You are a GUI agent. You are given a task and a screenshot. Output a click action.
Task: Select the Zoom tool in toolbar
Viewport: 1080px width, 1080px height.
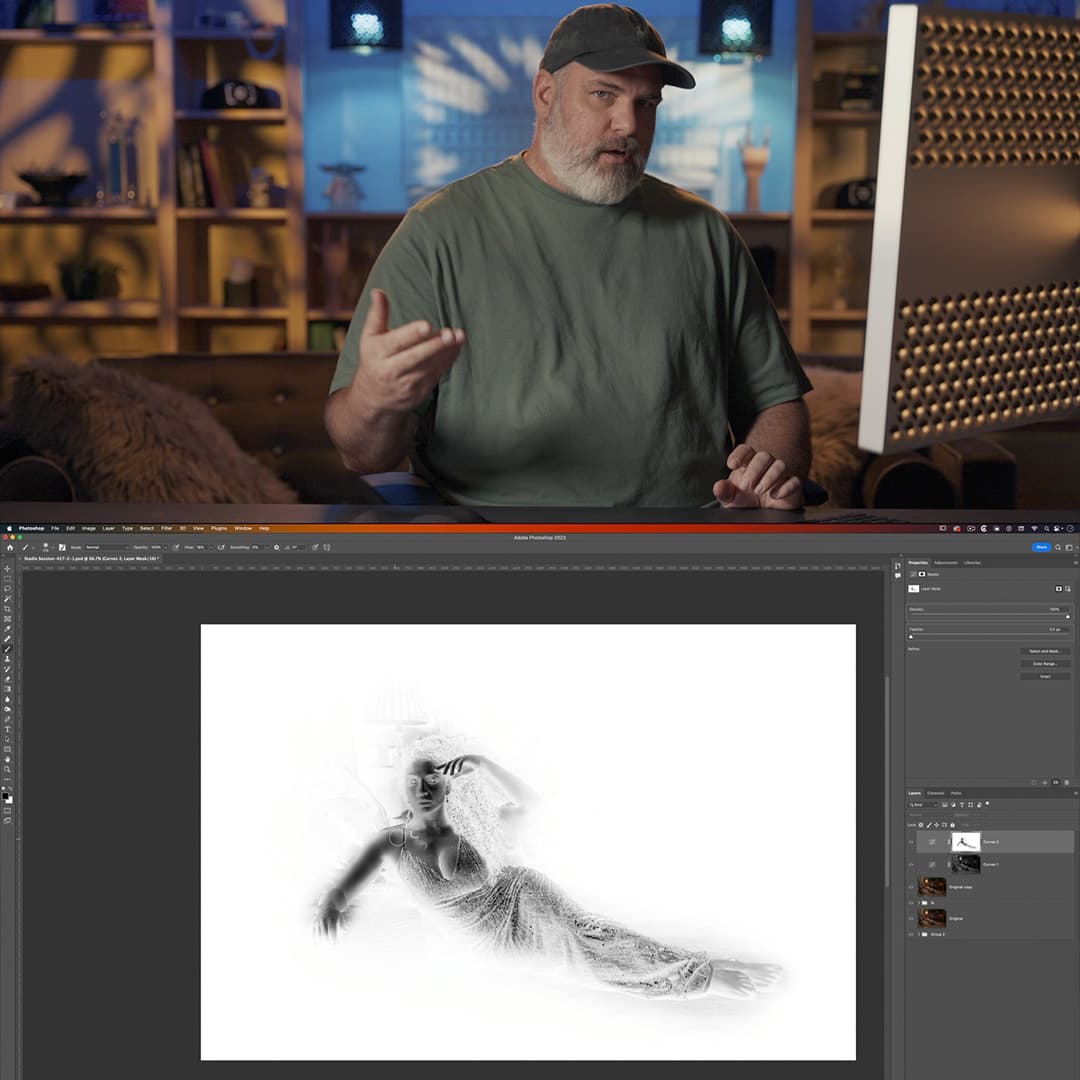(7, 769)
